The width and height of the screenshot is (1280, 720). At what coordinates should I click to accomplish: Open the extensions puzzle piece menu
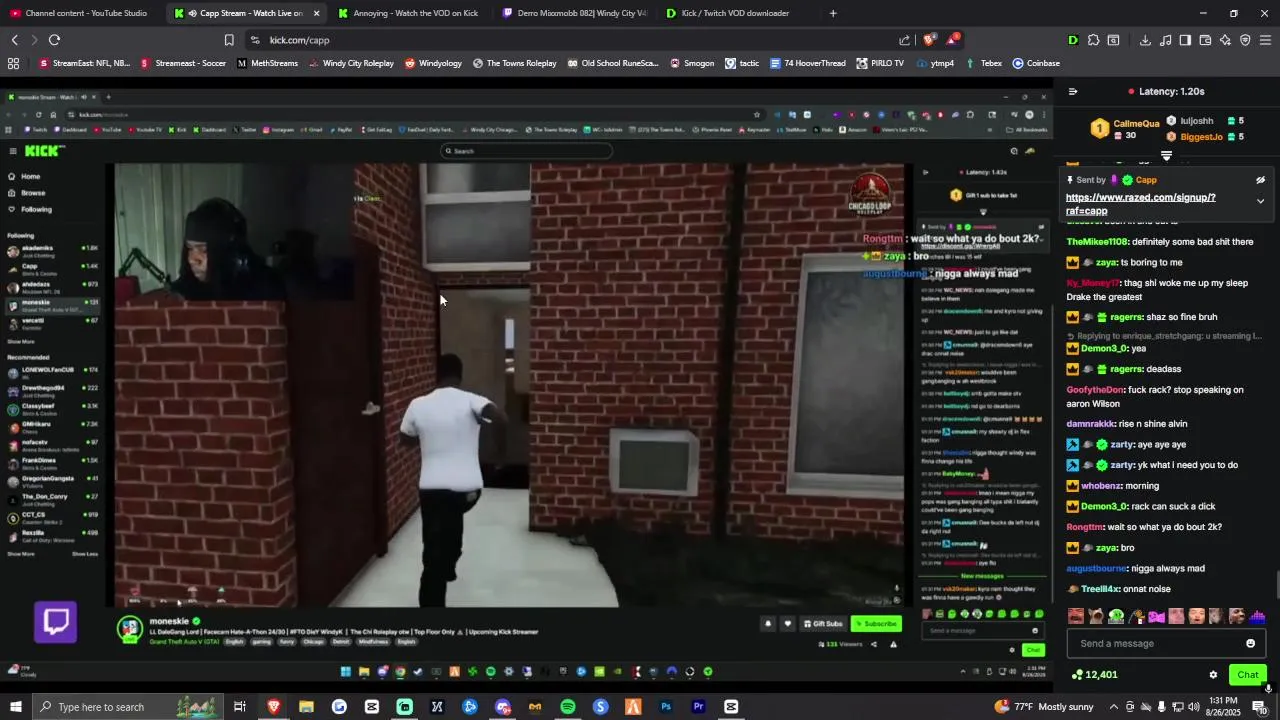tap(1093, 40)
